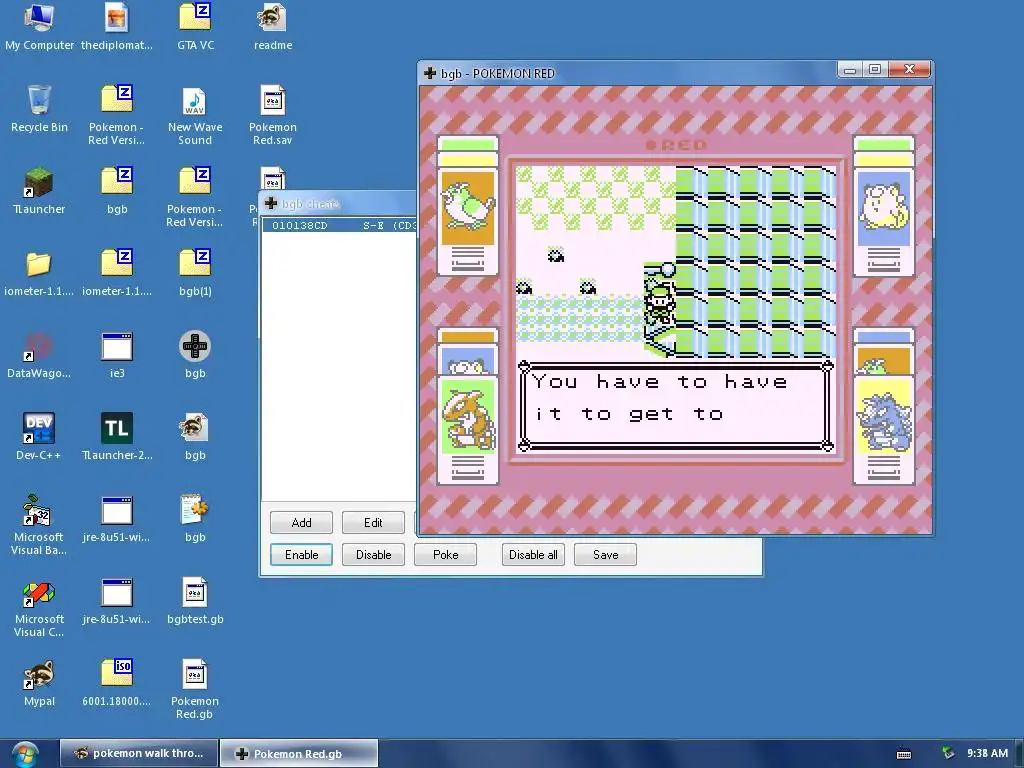
Task: Click Enable cheat button
Action: point(301,554)
